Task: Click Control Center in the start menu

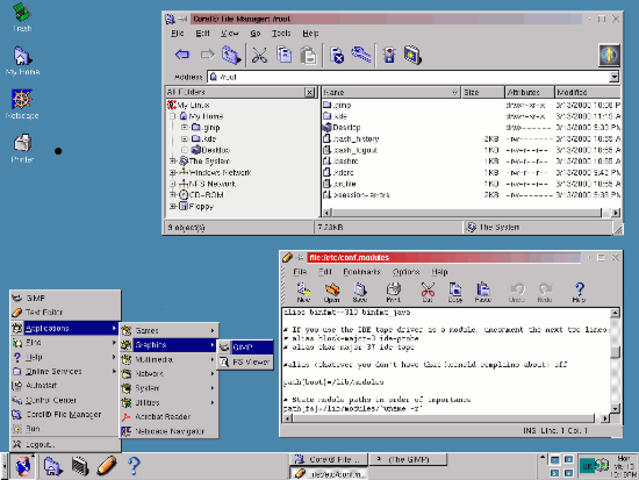Action: pos(65,400)
